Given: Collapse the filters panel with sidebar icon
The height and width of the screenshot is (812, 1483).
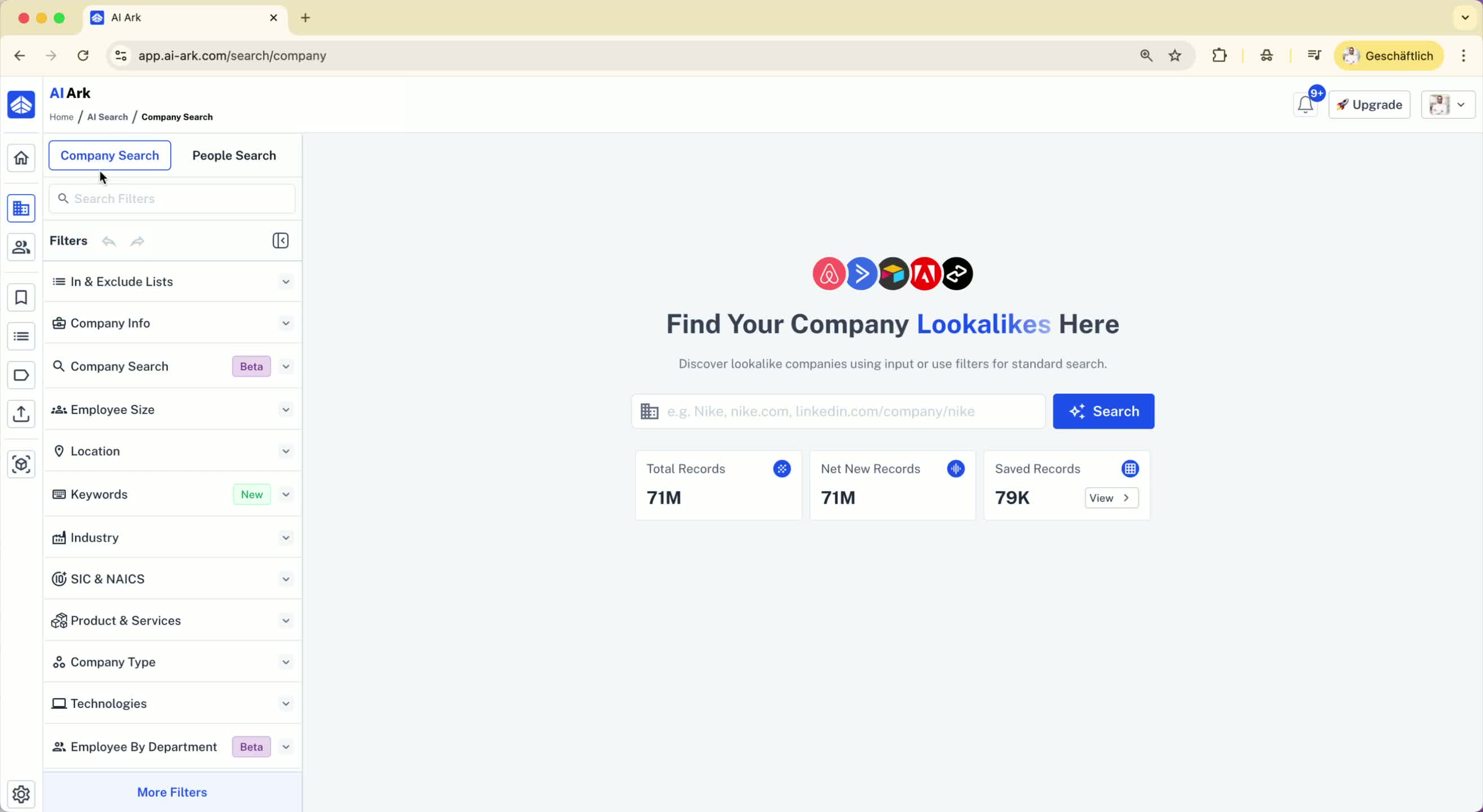Looking at the screenshot, I should pos(280,241).
